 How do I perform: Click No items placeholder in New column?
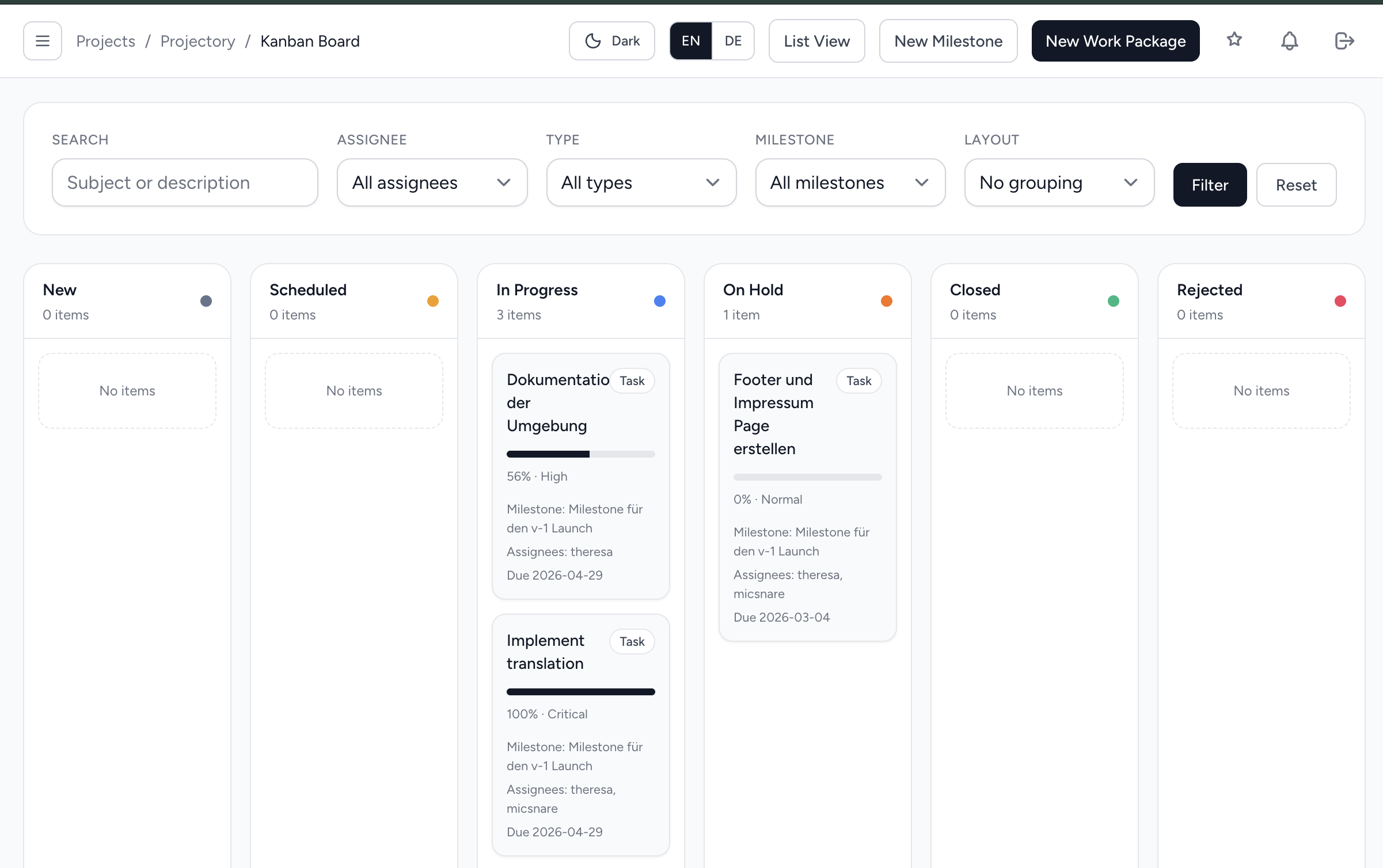pyautogui.click(x=127, y=391)
